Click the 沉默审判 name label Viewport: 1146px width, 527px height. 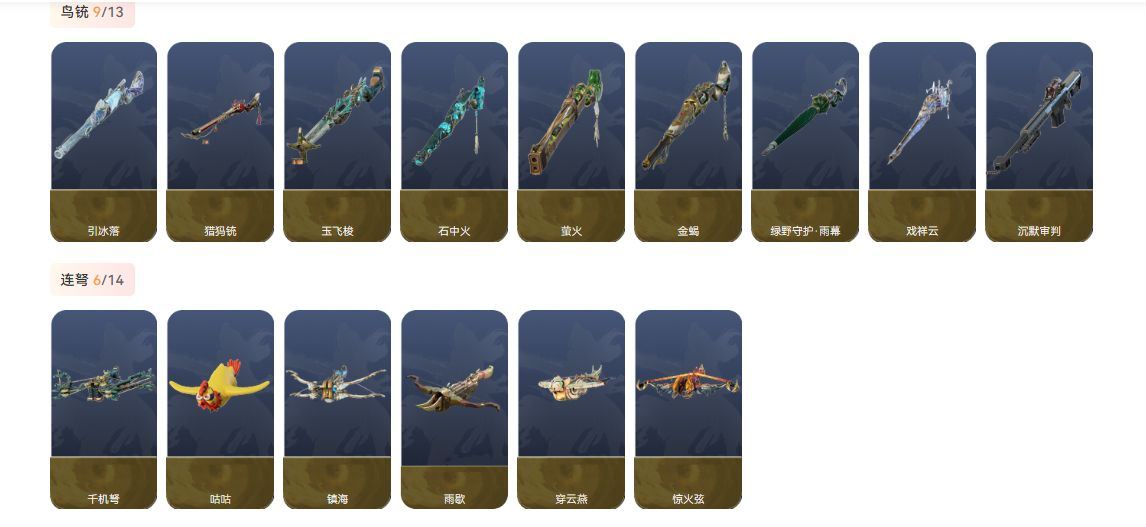1039,231
